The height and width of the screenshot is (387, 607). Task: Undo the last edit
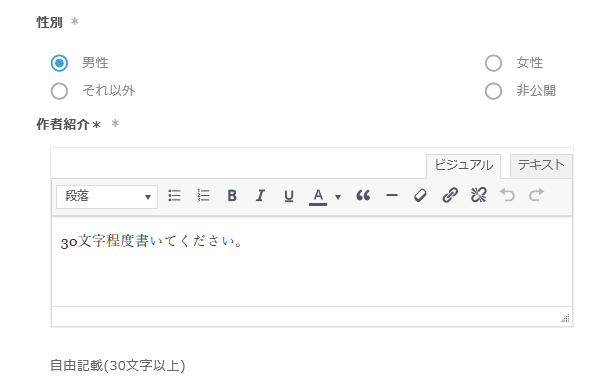508,195
